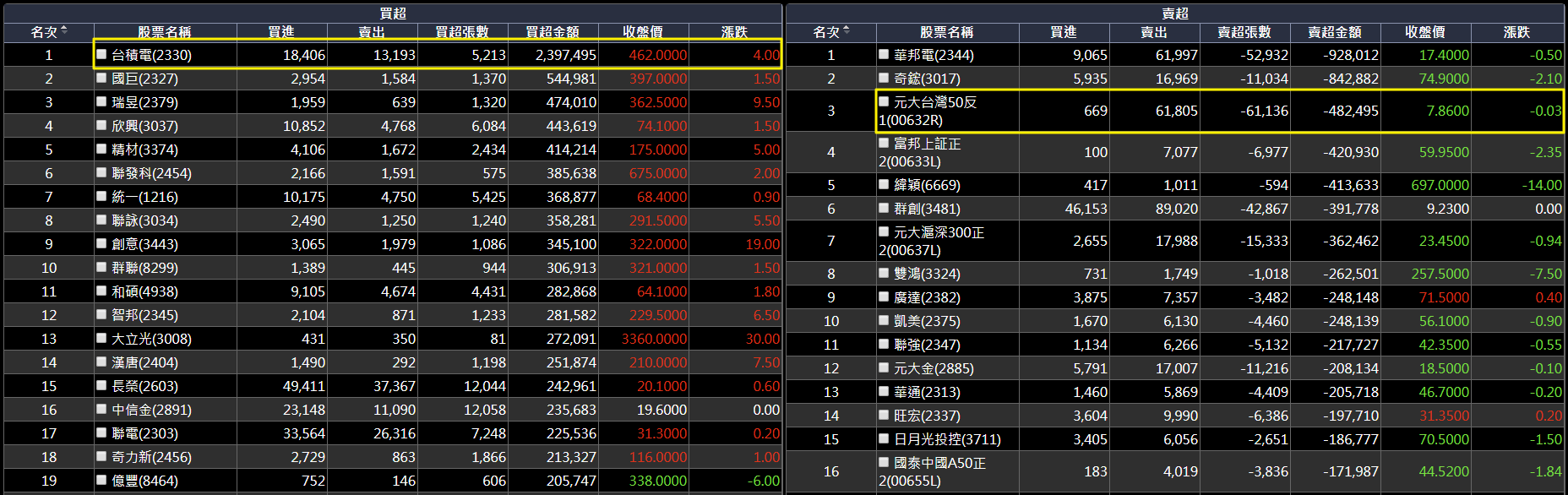Screen dimensions: 1568x495
Task: Click 股票名稱 header in 賣超 table
Action: point(947,32)
